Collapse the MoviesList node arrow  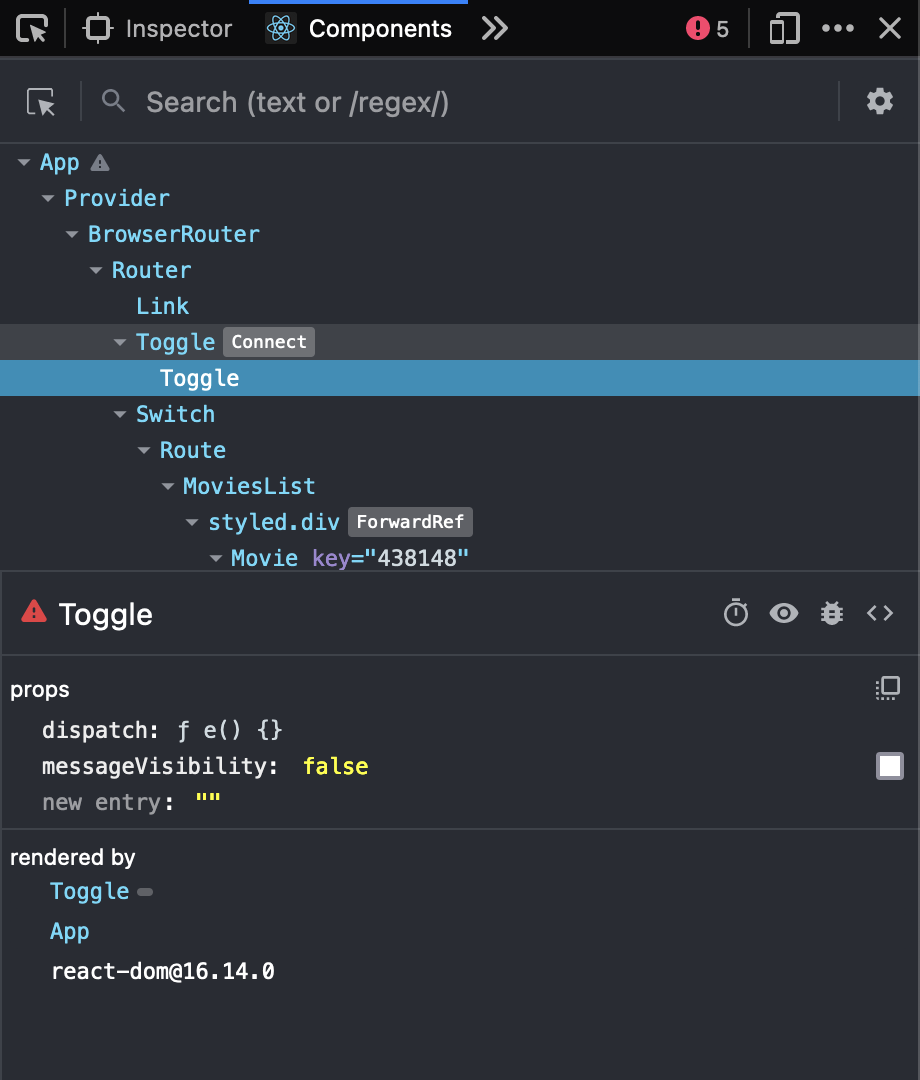(168, 487)
